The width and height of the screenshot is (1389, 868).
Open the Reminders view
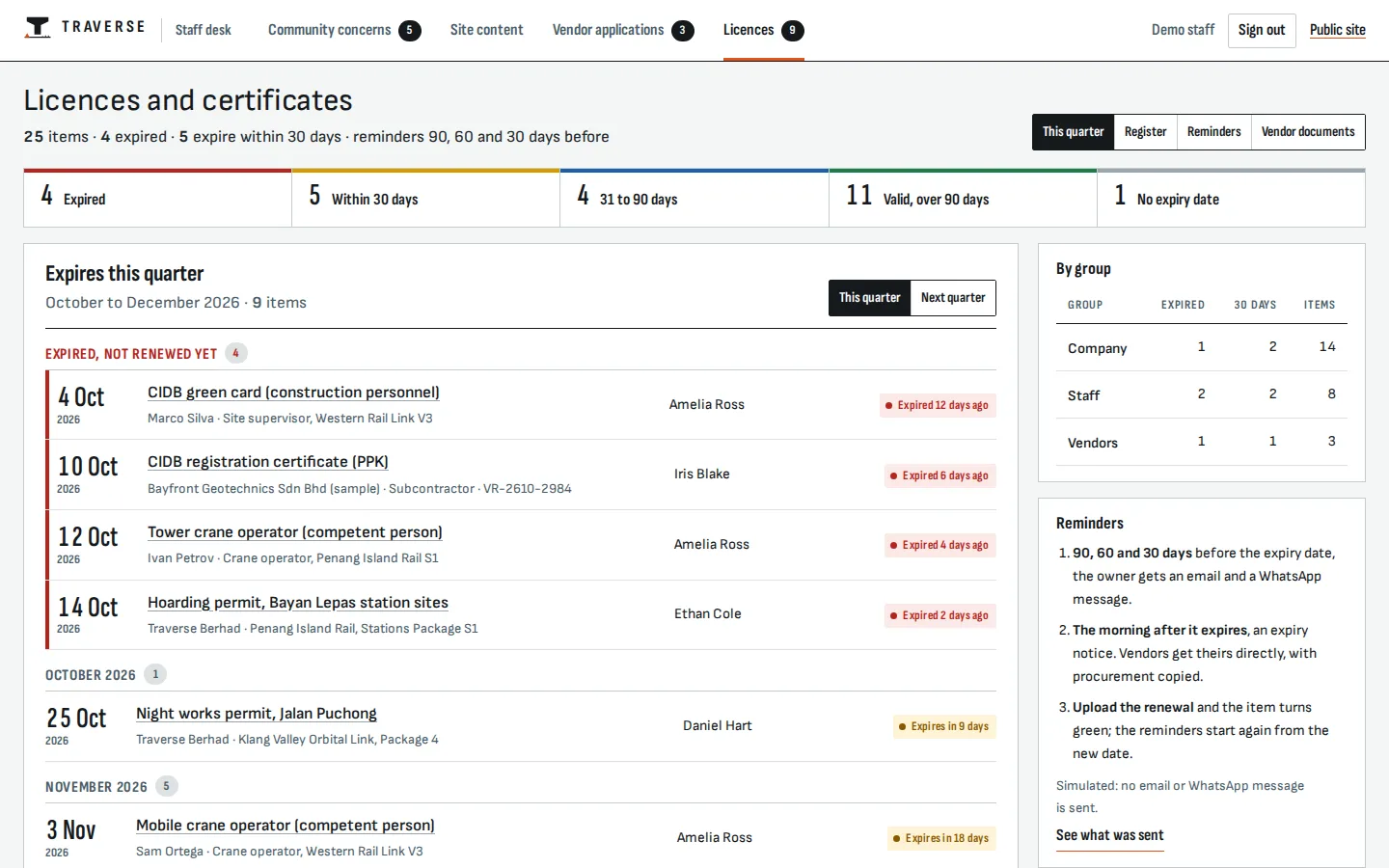(1213, 132)
